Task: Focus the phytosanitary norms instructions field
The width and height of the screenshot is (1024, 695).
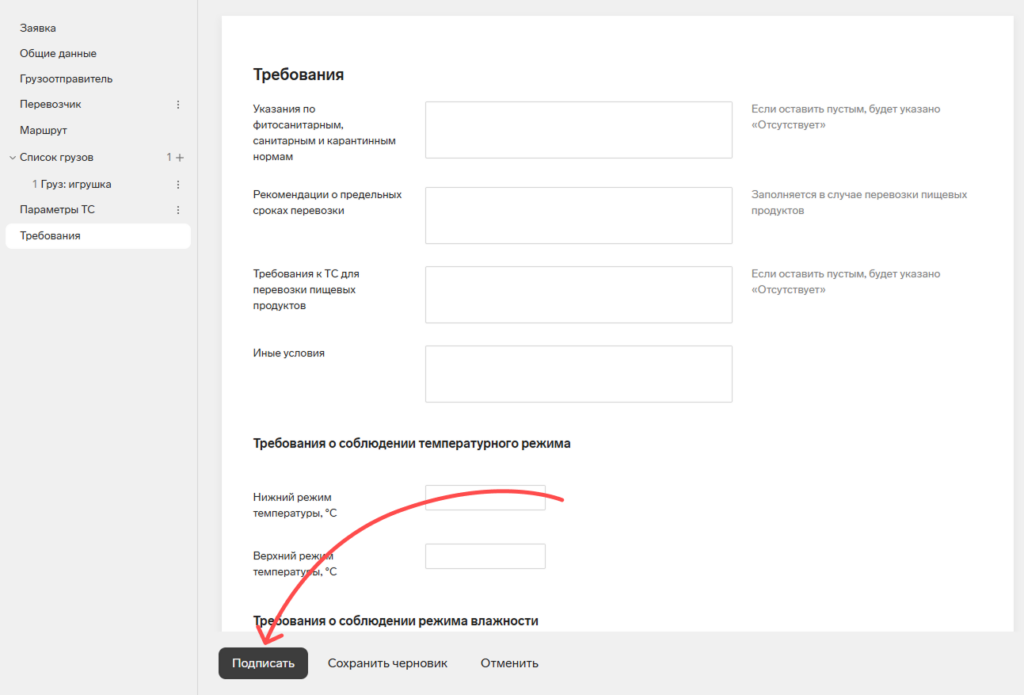Action: tap(579, 129)
